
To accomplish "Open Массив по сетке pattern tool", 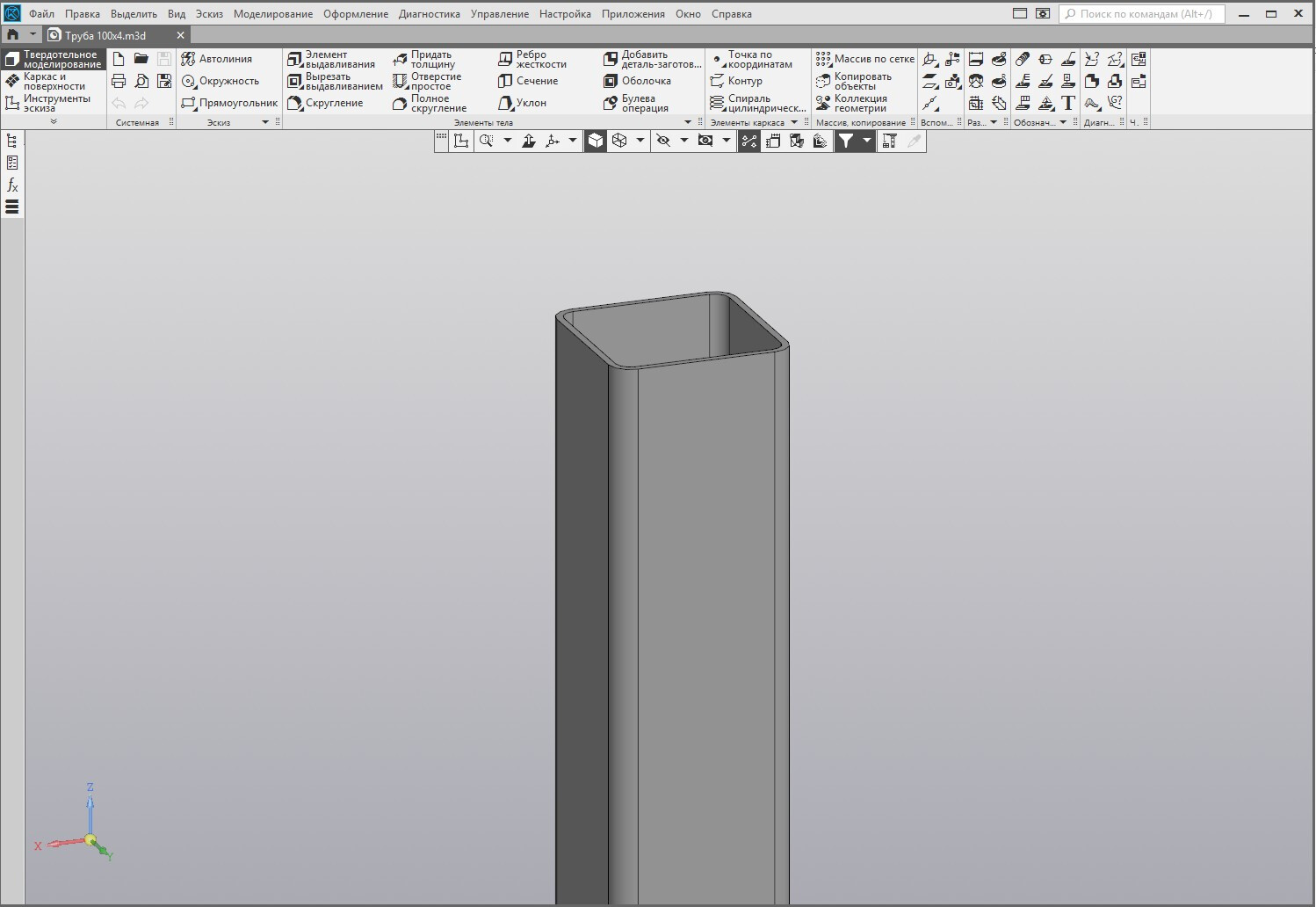I will click(865, 59).
